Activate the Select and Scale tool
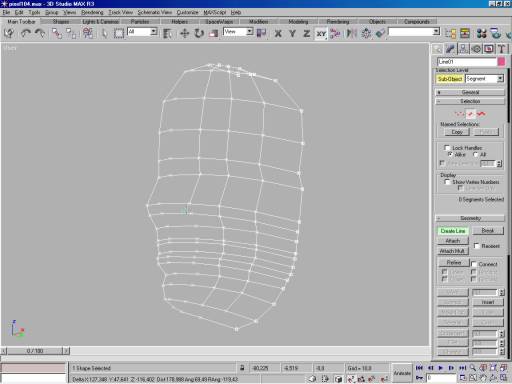Image resolution: width=512 pixels, height=384 pixels. click(213, 33)
